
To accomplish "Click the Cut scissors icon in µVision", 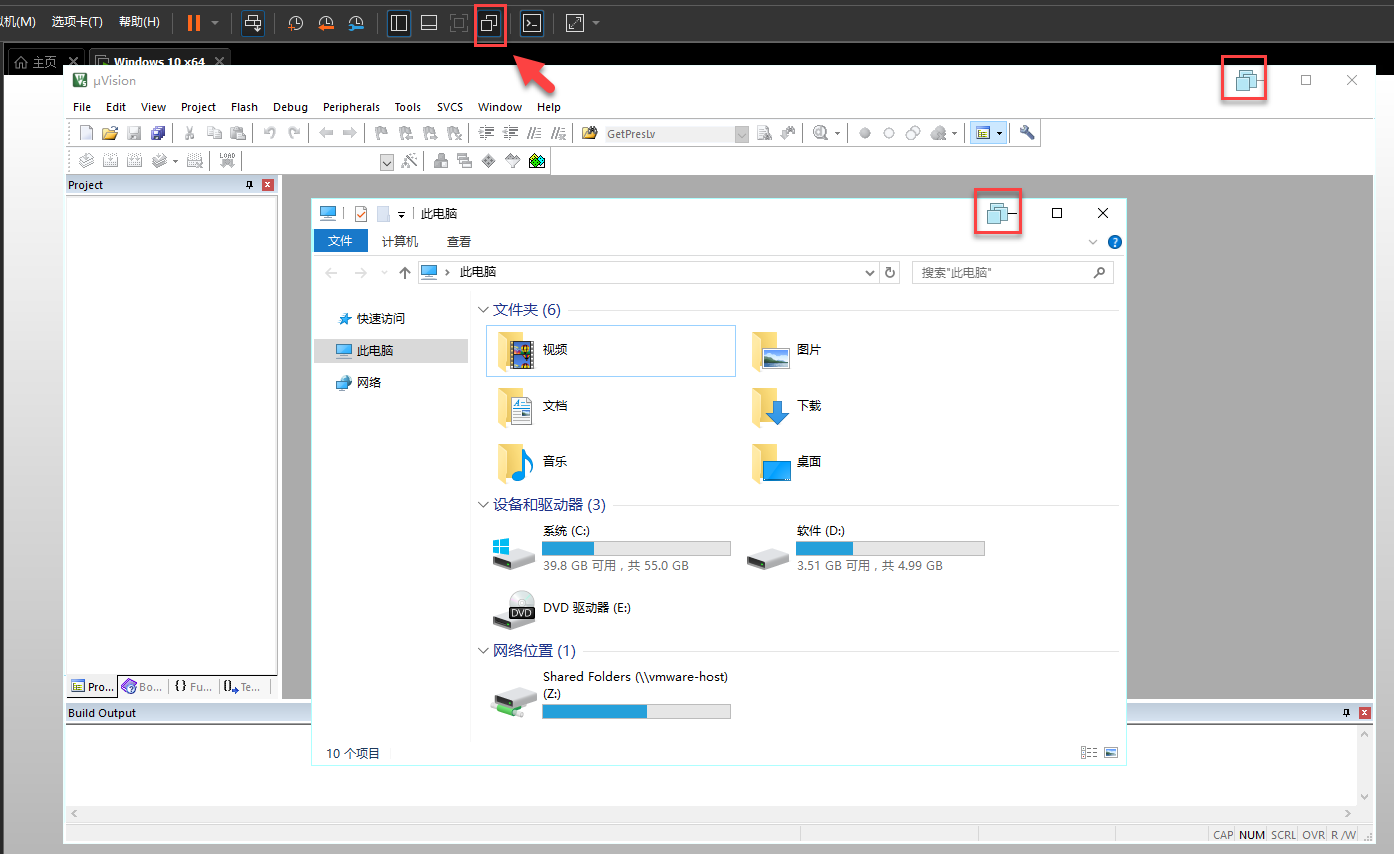I will pos(189,133).
